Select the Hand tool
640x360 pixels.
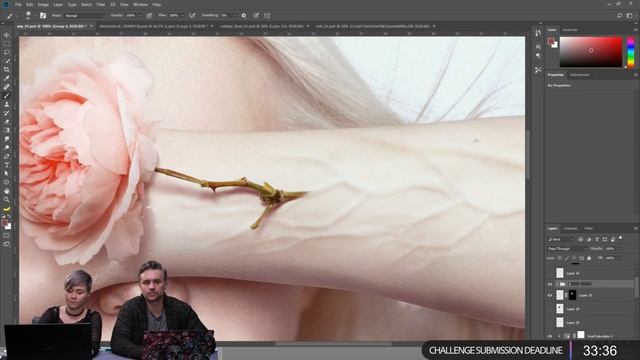click(x=7, y=191)
